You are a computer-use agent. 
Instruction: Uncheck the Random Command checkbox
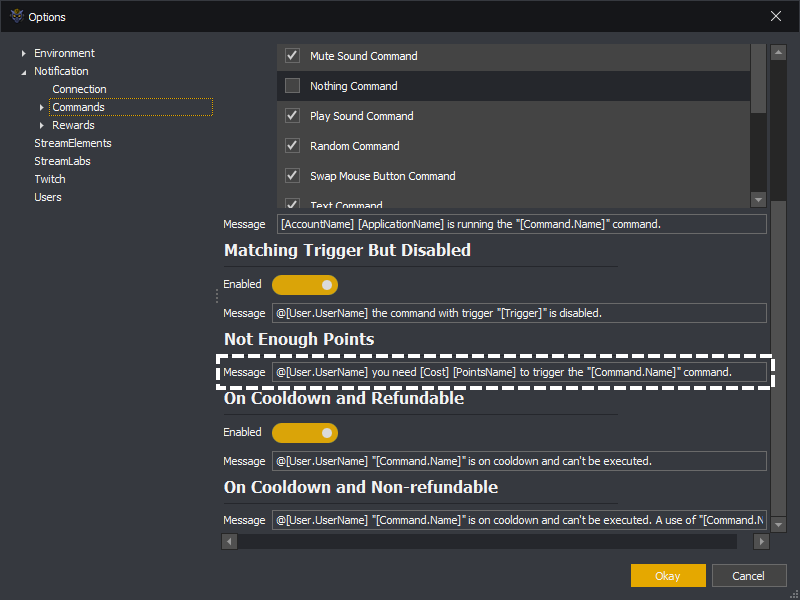click(x=292, y=145)
